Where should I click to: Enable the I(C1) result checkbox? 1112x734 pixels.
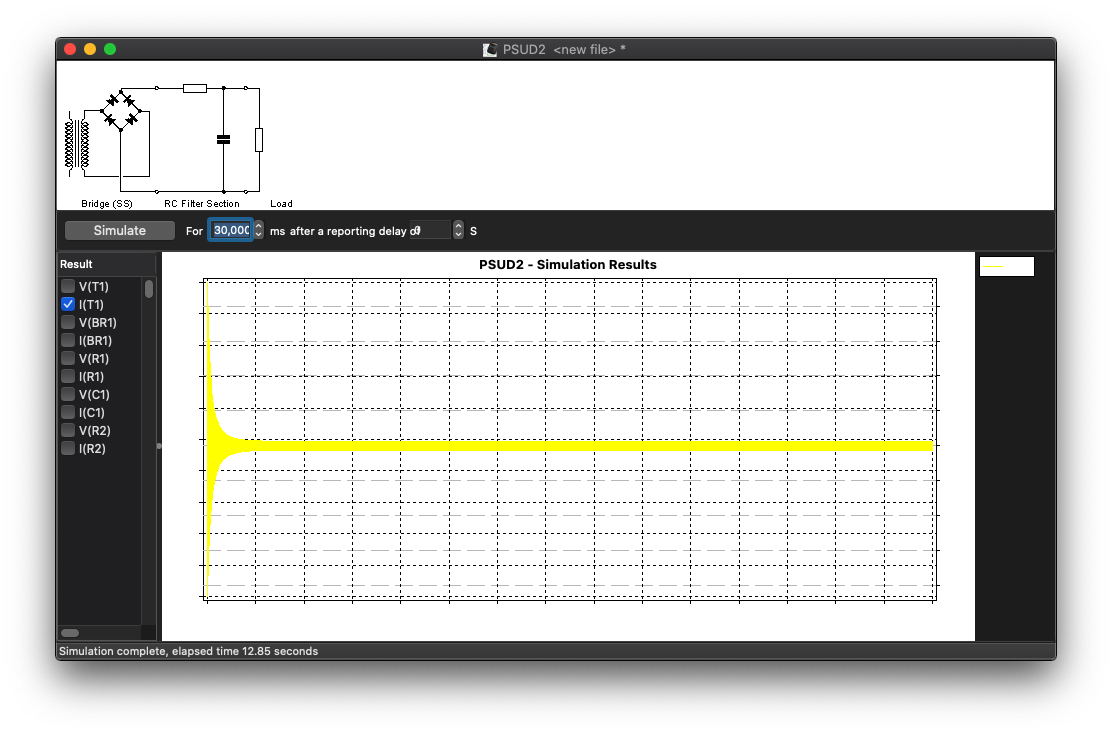point(68,412)
